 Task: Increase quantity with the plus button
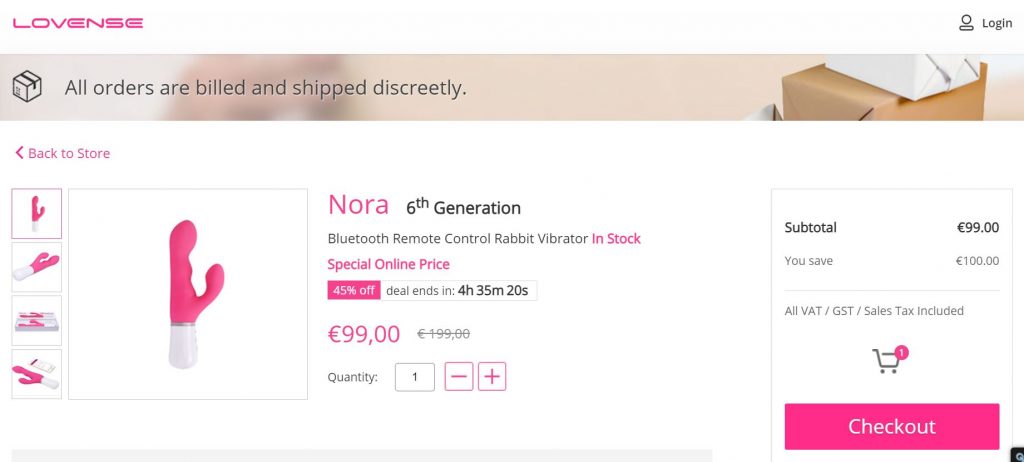click(492, 377)
